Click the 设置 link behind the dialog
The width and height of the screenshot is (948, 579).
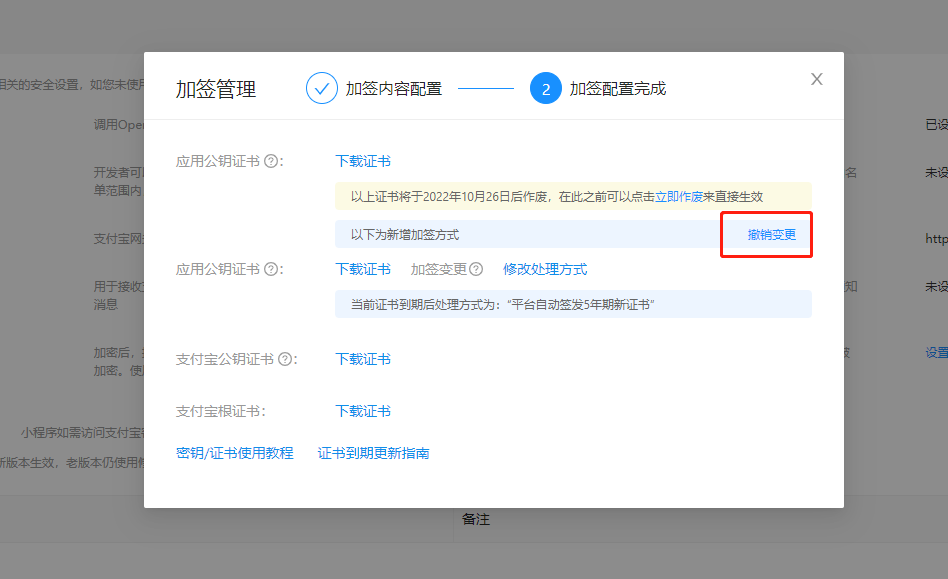[936, 353]
